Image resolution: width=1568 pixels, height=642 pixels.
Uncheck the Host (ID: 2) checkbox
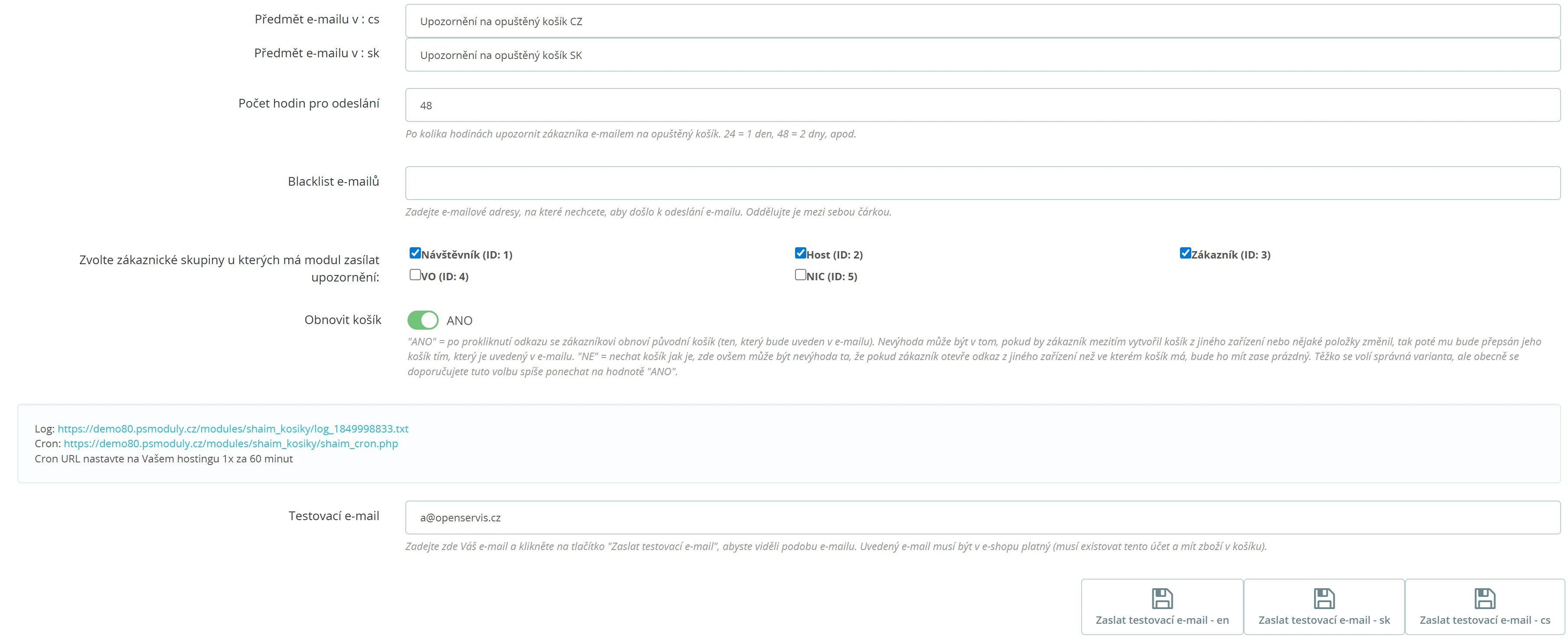click(x=800, y=253)
